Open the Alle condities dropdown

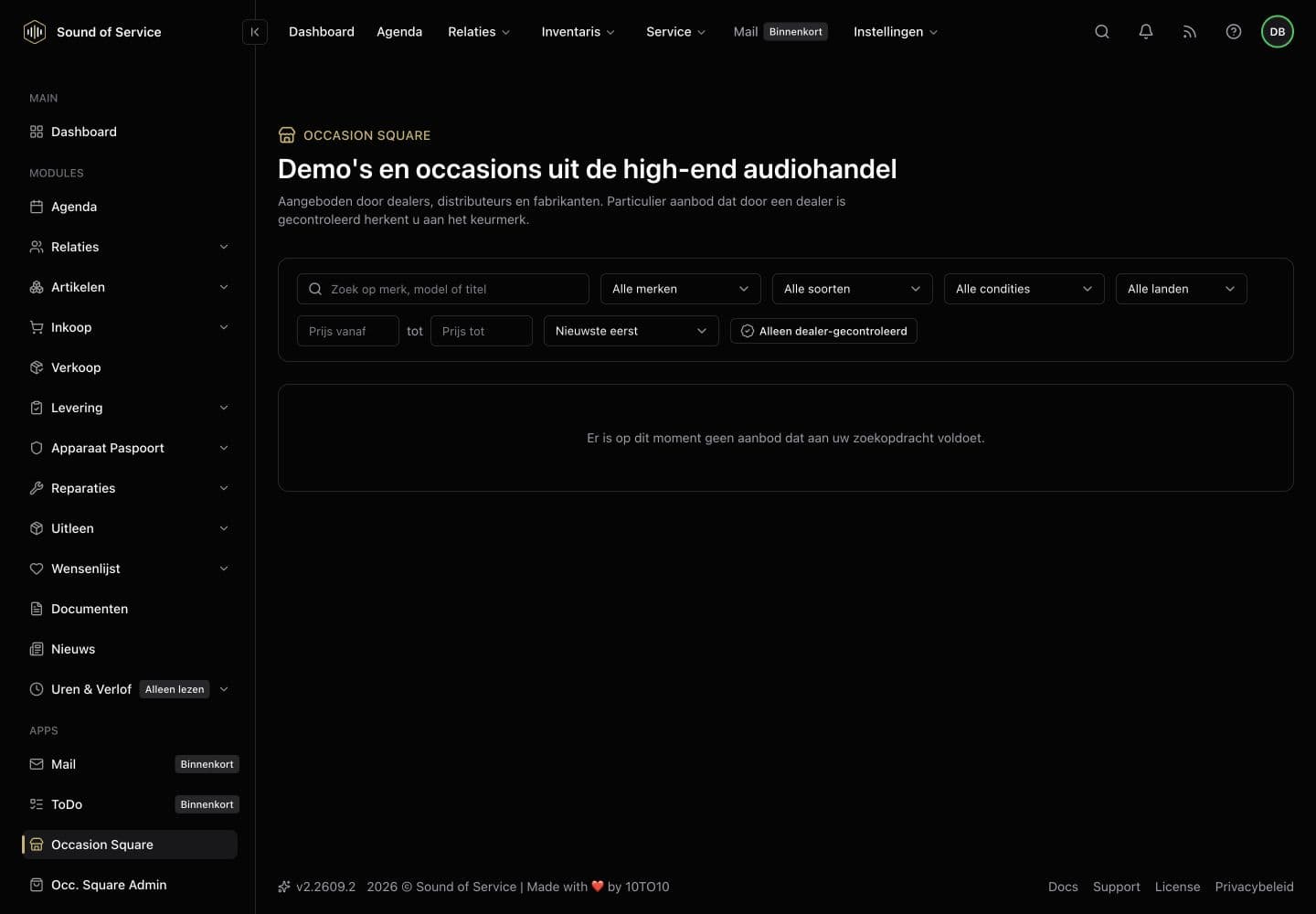tap(1024, 289)
